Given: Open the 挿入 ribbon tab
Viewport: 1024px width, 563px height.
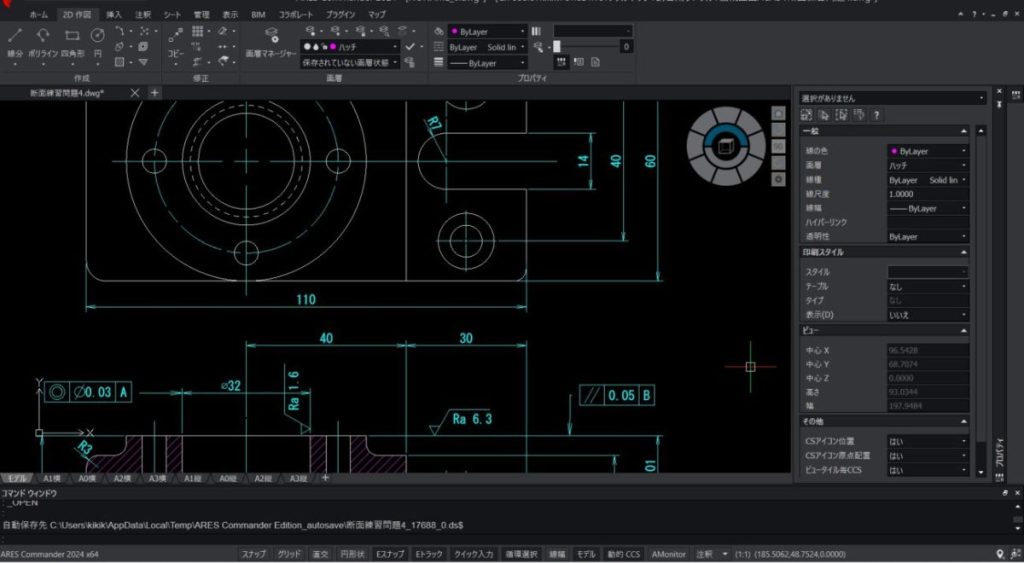Looking at the screenshot, I should click(114, 14).
